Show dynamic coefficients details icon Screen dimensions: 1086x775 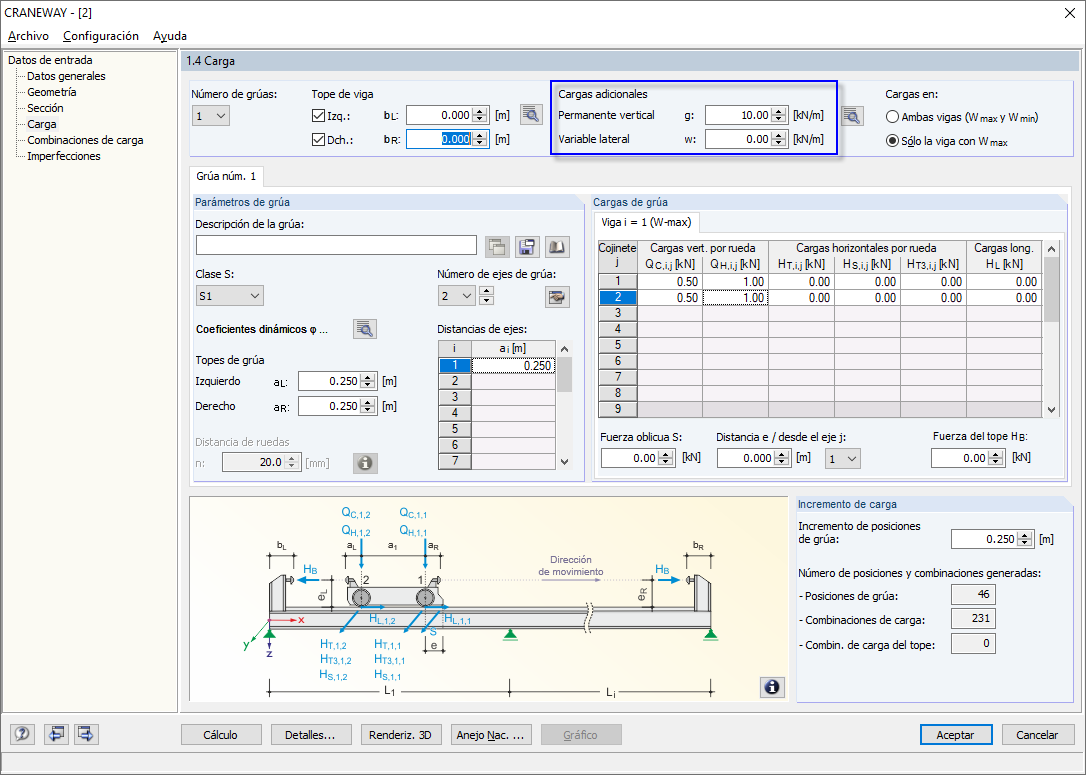click(365, 329)
